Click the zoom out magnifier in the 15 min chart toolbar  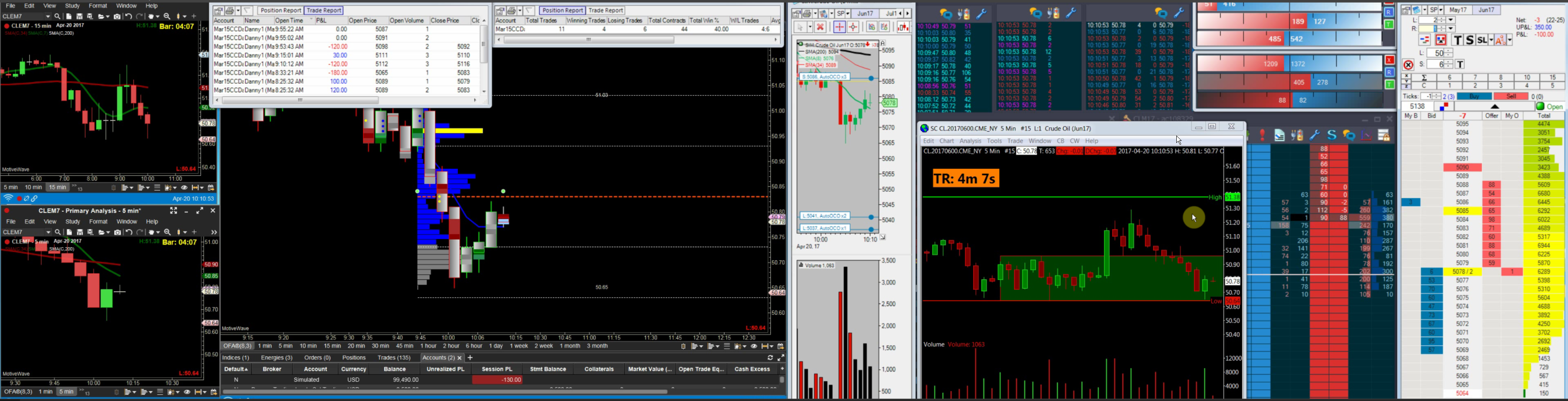pyautogui.click(x=167, y=17)
